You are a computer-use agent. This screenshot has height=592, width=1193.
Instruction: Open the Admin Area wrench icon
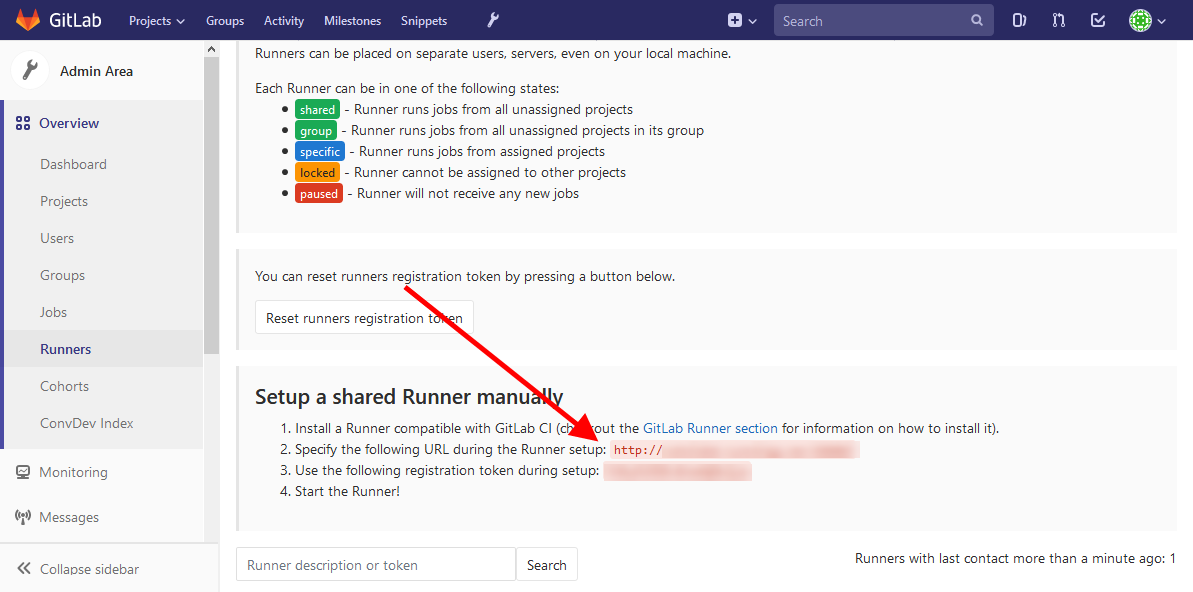494,19
